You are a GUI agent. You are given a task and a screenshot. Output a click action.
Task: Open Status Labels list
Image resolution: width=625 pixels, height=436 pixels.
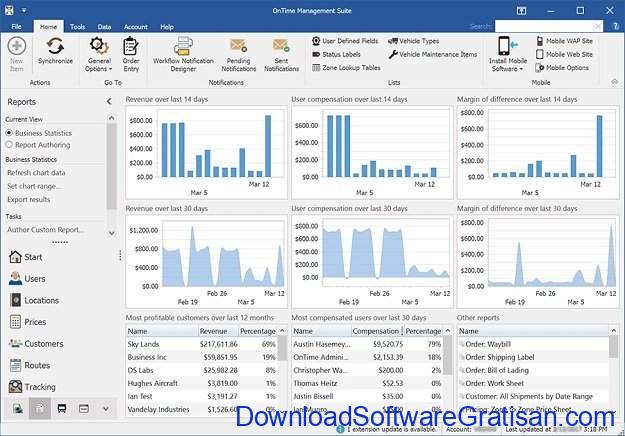pyautogui.click(x=336, y=54)
